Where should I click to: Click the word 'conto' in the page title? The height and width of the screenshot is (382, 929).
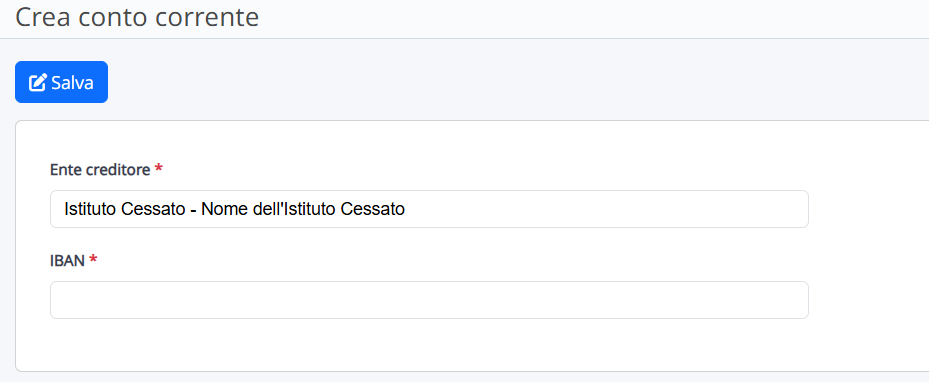pos(114,17)
